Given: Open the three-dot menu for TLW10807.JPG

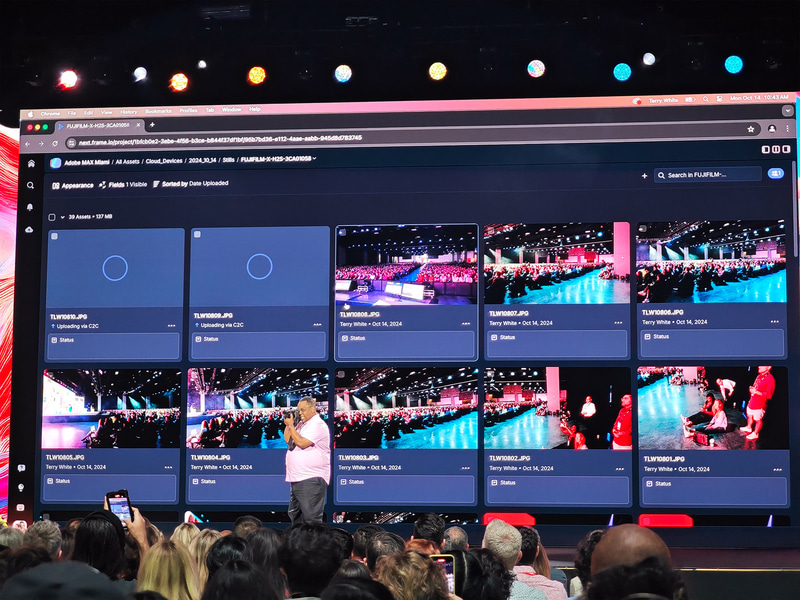Looking at the screenshot, I should [618, 322].
